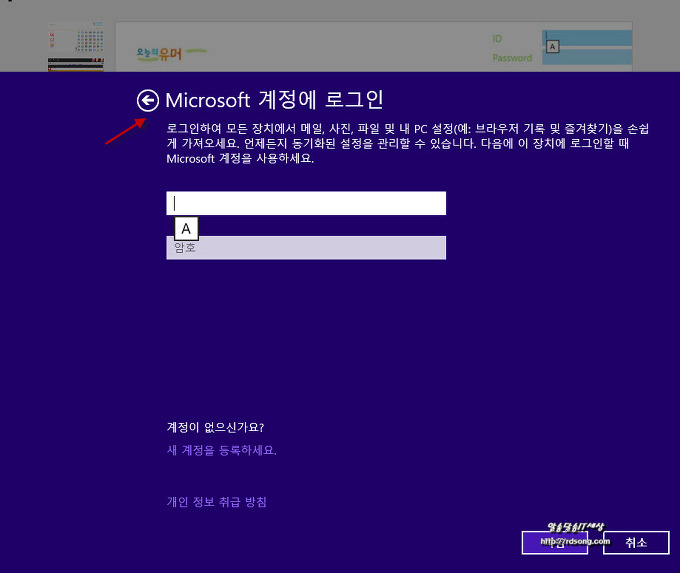Click the 계정이 없으신가요? text
680x573 pixels.
215,428
